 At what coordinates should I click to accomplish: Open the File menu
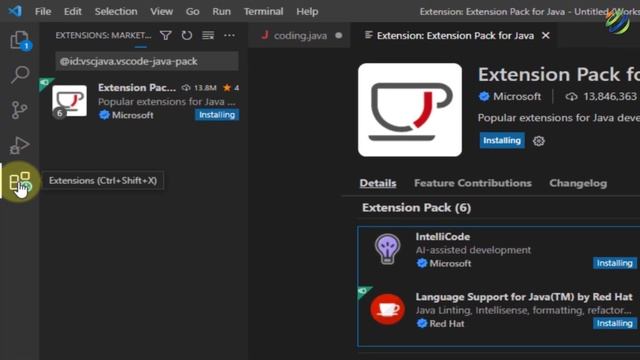(x=43, y=11)
